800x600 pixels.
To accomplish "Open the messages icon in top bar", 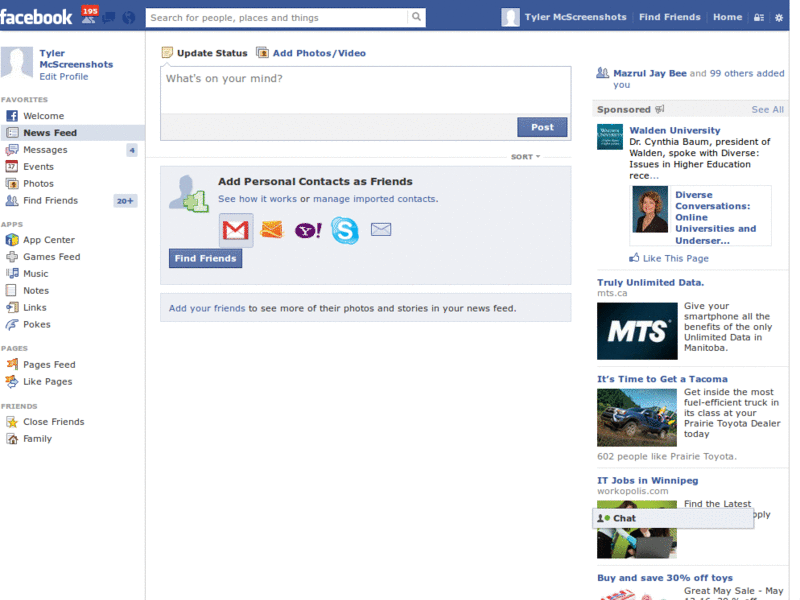I will [109, 18].
